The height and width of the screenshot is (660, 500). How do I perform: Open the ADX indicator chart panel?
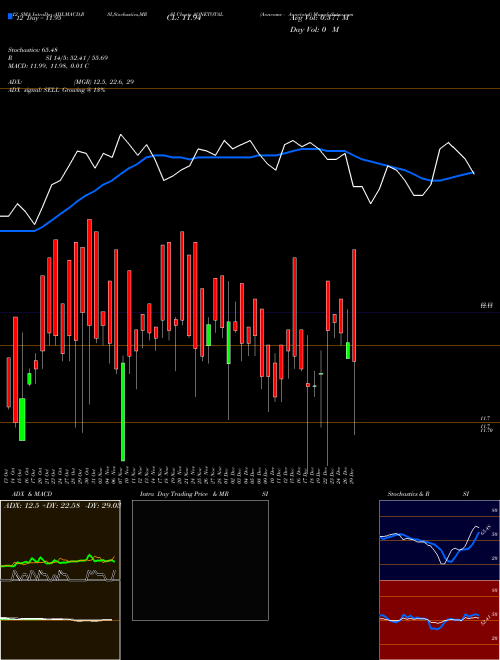tap(60, 540)
